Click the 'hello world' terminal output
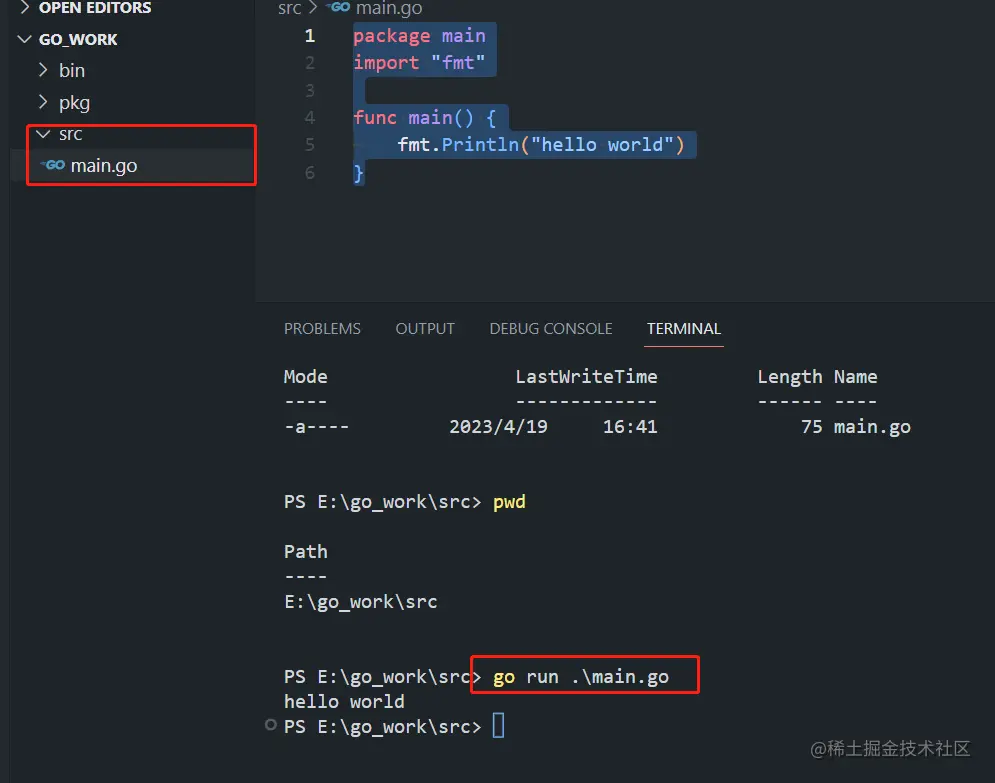This screenshot has height=783, width=995. point(344,702)
